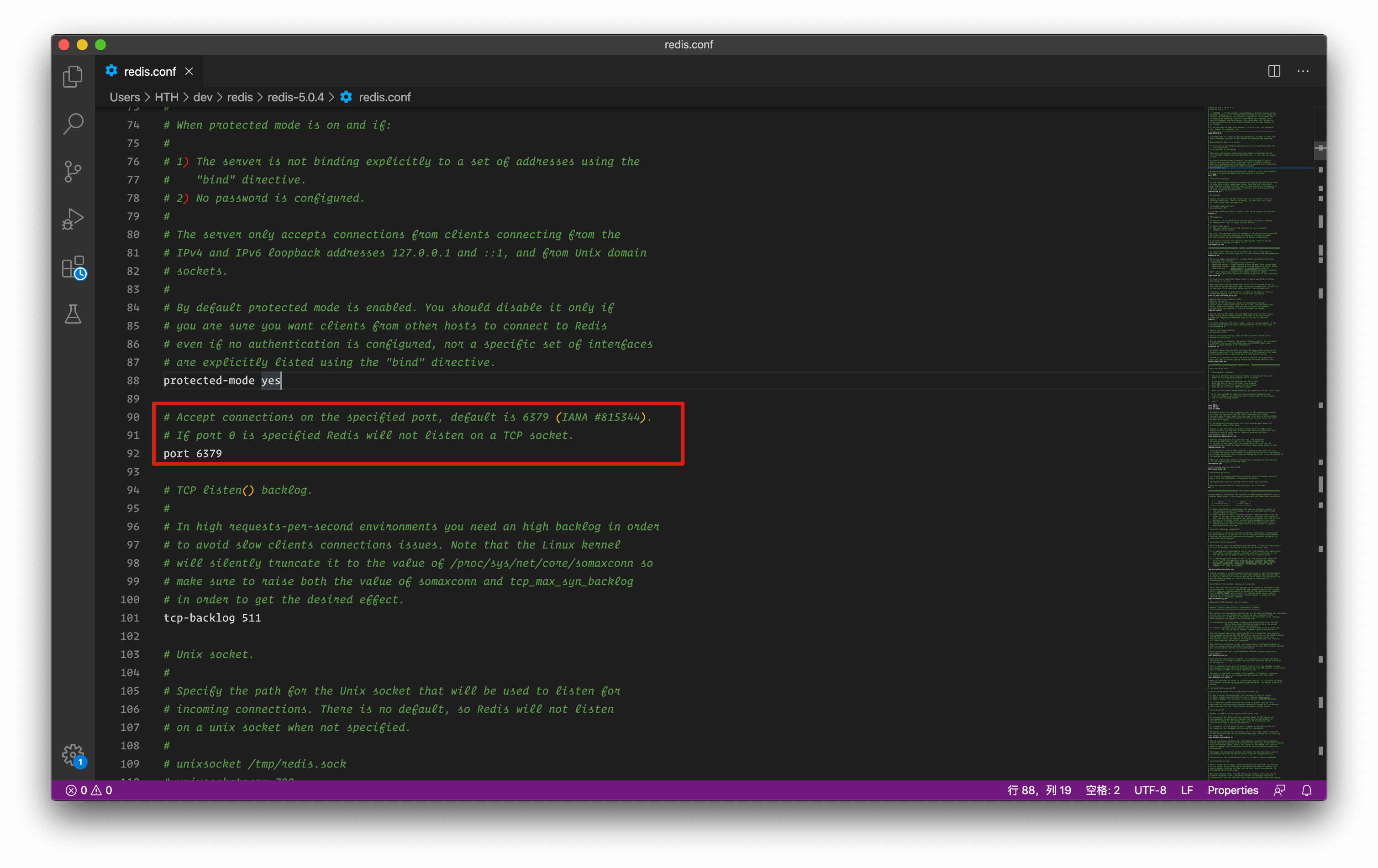
Task: Open notifications bell in status bar
Action: 1306,790
